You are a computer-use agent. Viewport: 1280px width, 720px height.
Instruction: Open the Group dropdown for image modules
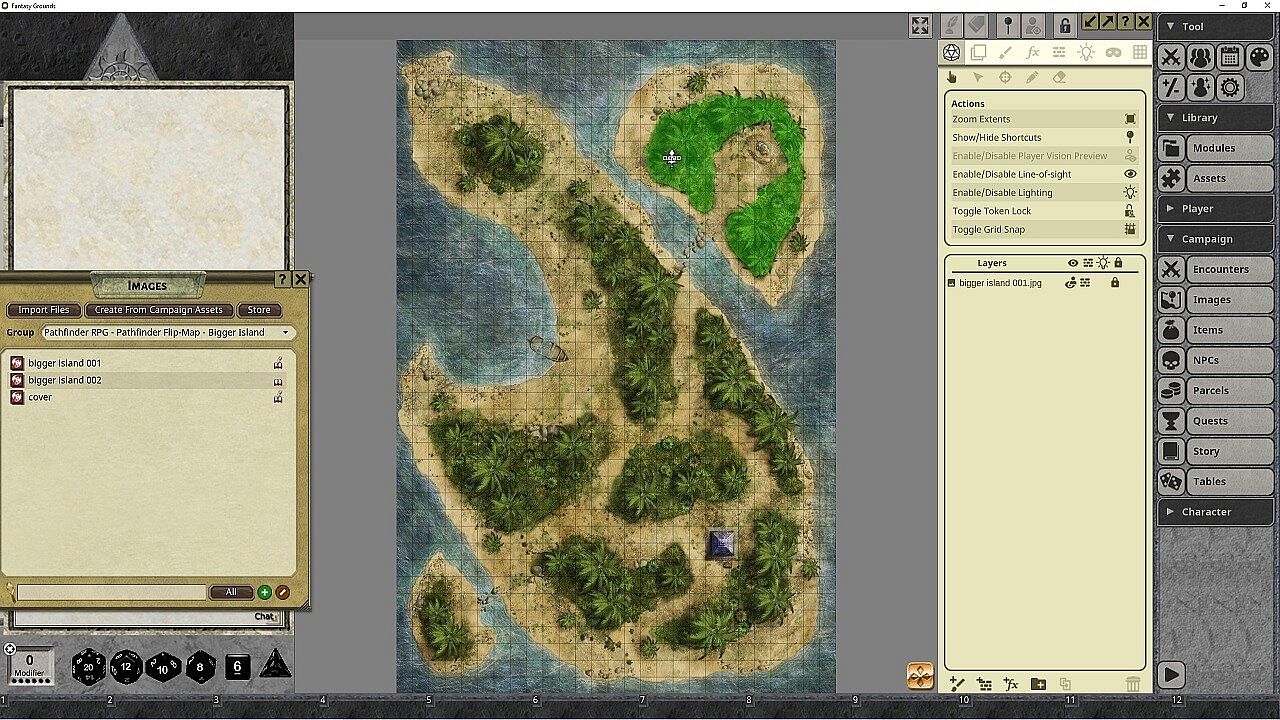pos(166,332)
